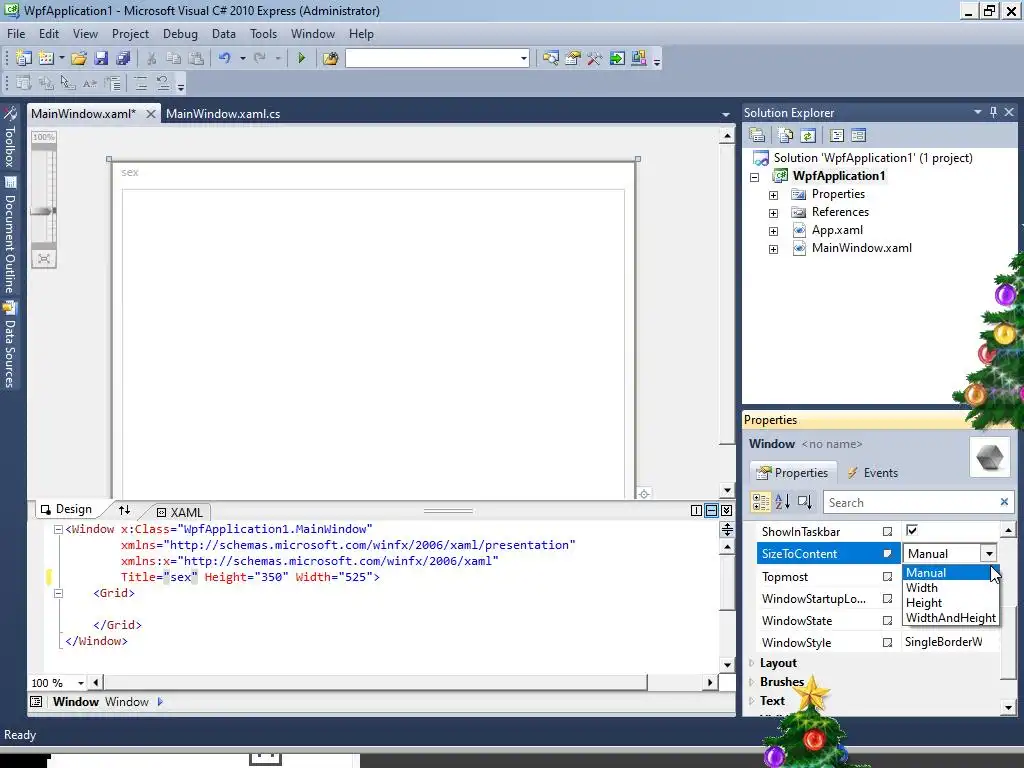Click the WindowState property marker square

click(888, 620)
